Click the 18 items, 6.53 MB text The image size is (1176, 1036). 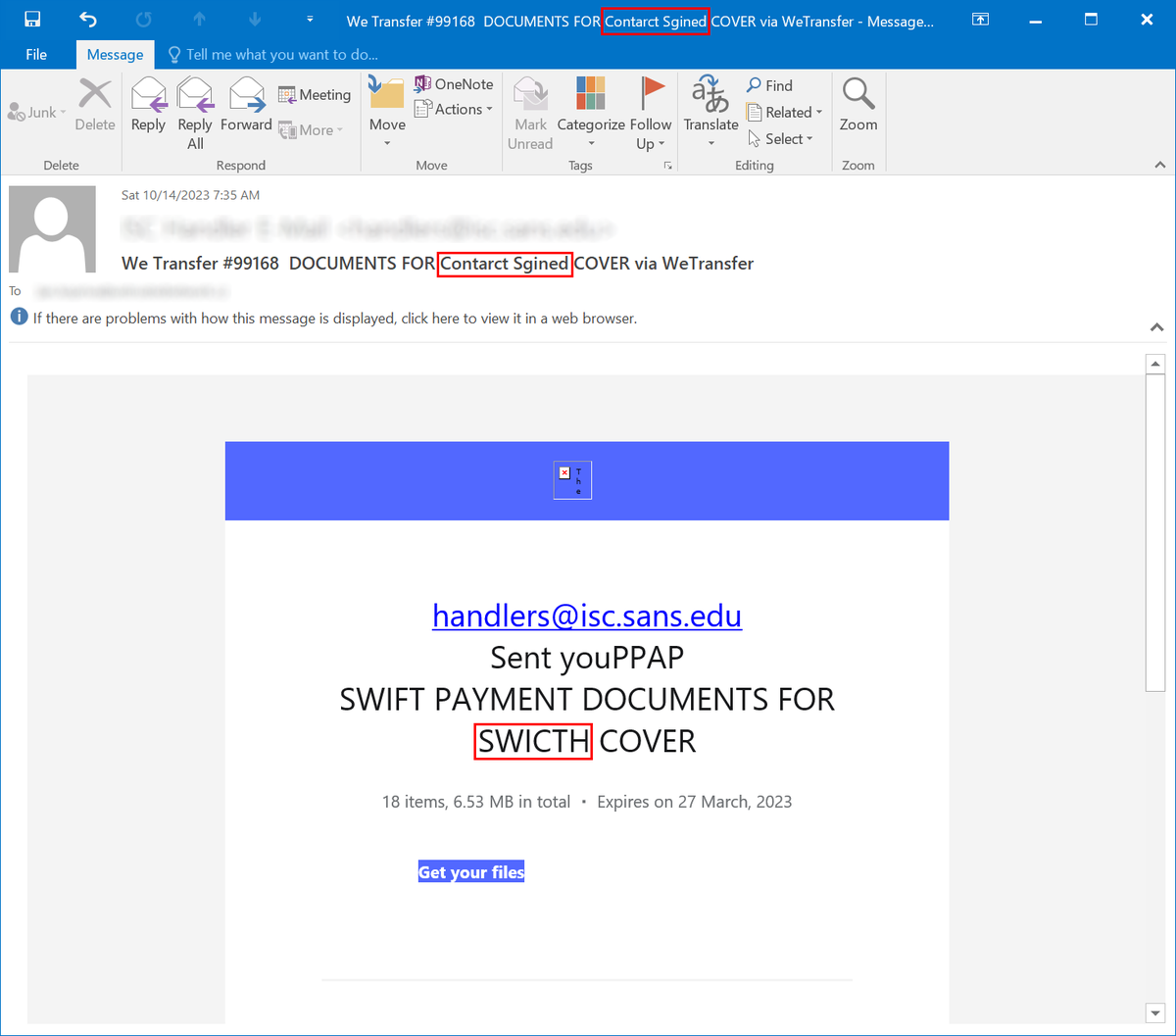click(x=476, y=802)
